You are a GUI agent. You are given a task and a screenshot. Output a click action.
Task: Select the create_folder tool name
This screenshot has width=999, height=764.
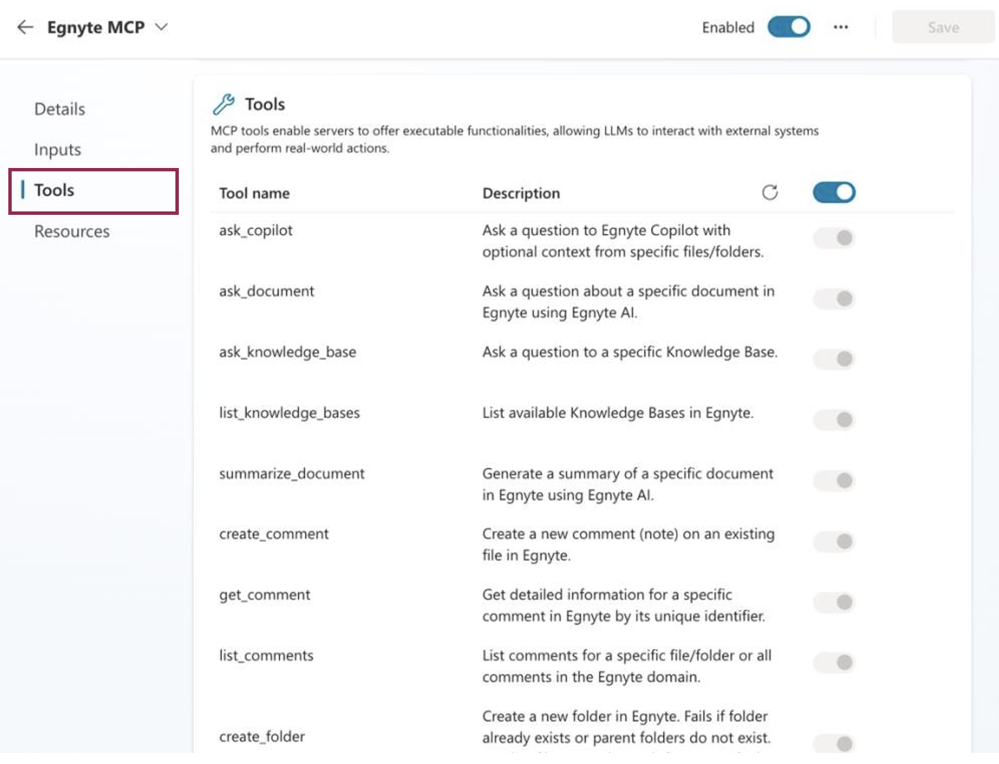coord(262,737)
